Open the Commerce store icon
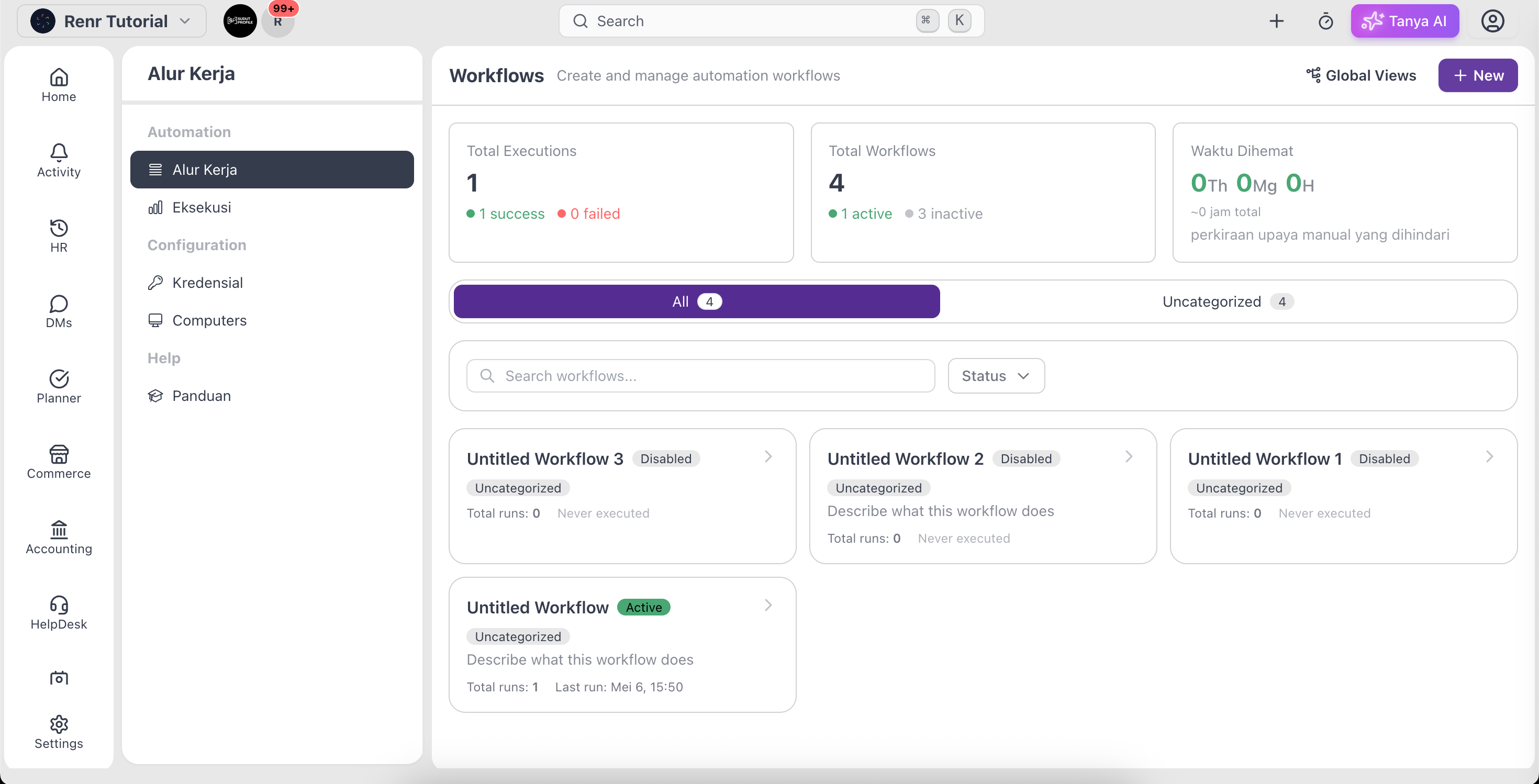Screen dimensions: 1539x784 pos(59,454)
